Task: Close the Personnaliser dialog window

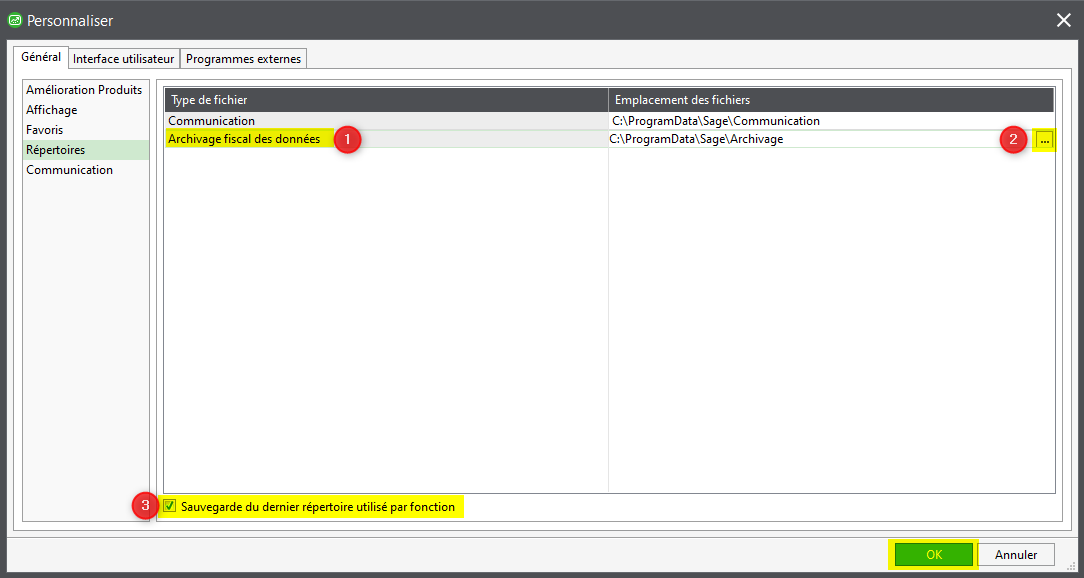Action: (1064, 20)
